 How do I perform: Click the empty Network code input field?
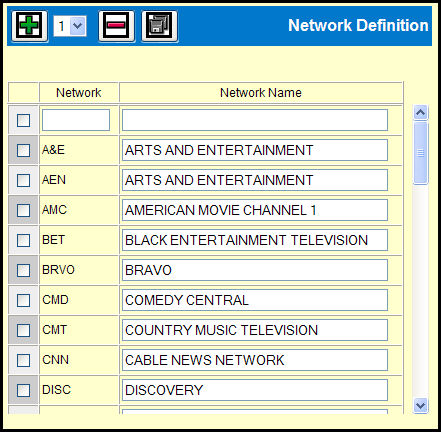(76, 120)
